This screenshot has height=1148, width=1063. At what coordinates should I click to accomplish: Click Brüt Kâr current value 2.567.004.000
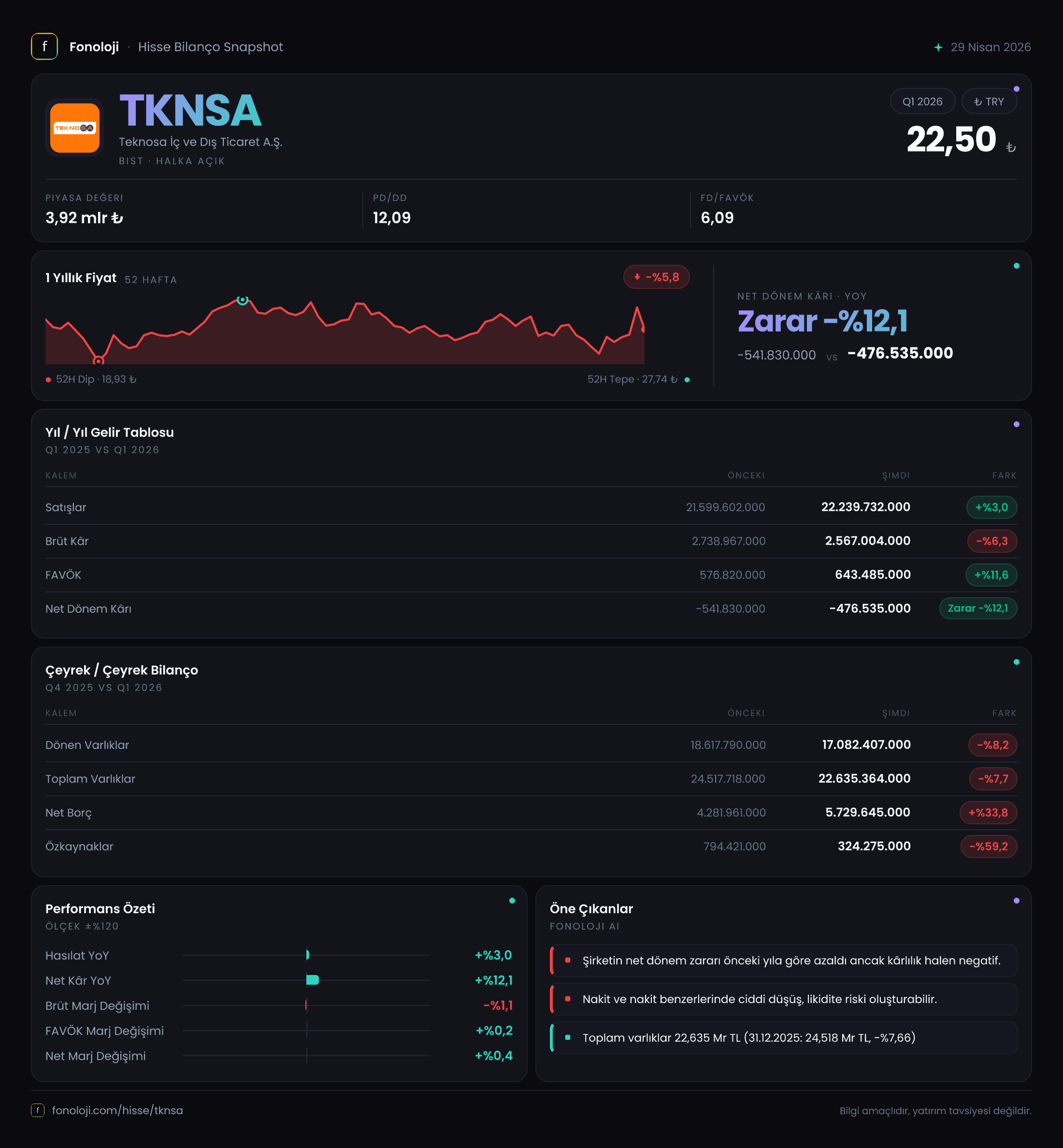point(868,541)
